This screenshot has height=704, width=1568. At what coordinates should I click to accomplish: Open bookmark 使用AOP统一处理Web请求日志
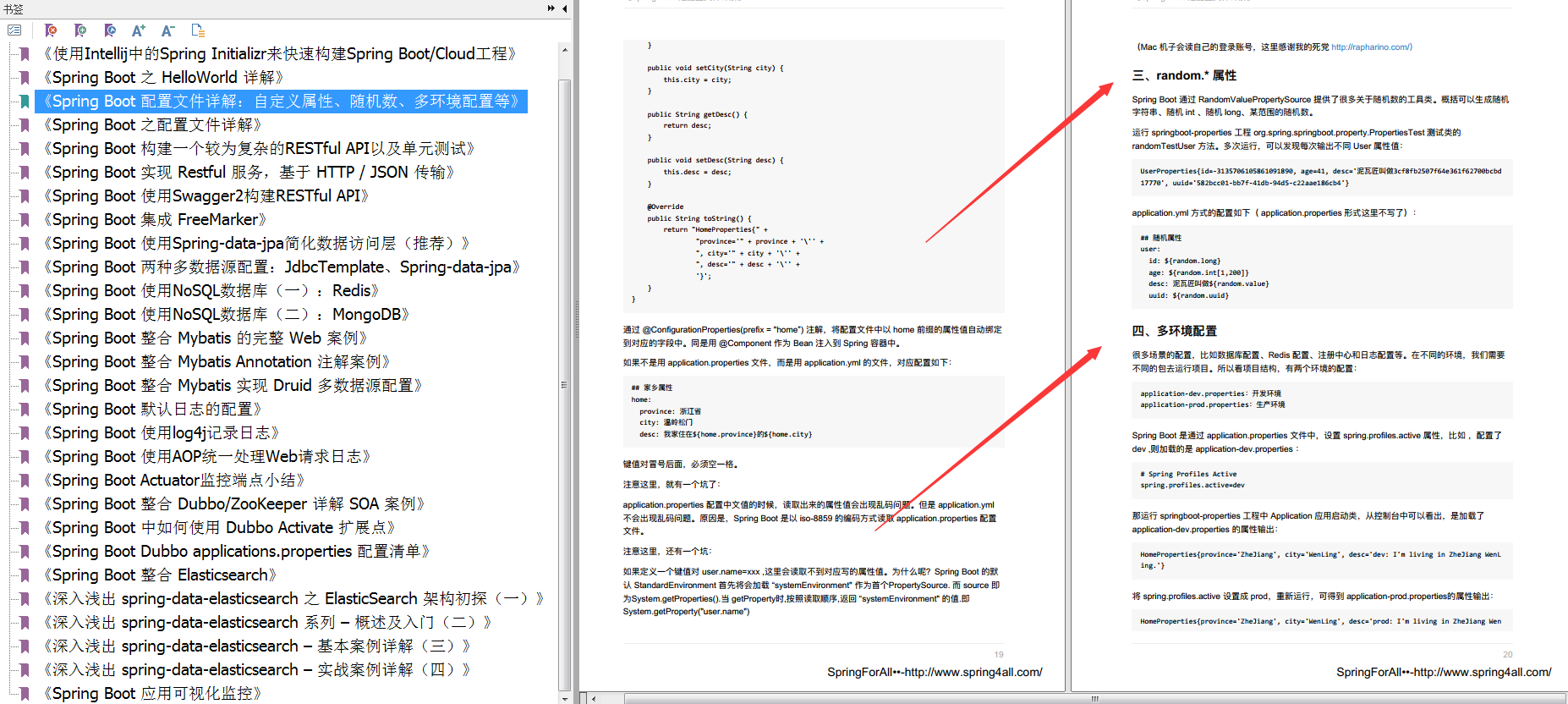(207, 457)
